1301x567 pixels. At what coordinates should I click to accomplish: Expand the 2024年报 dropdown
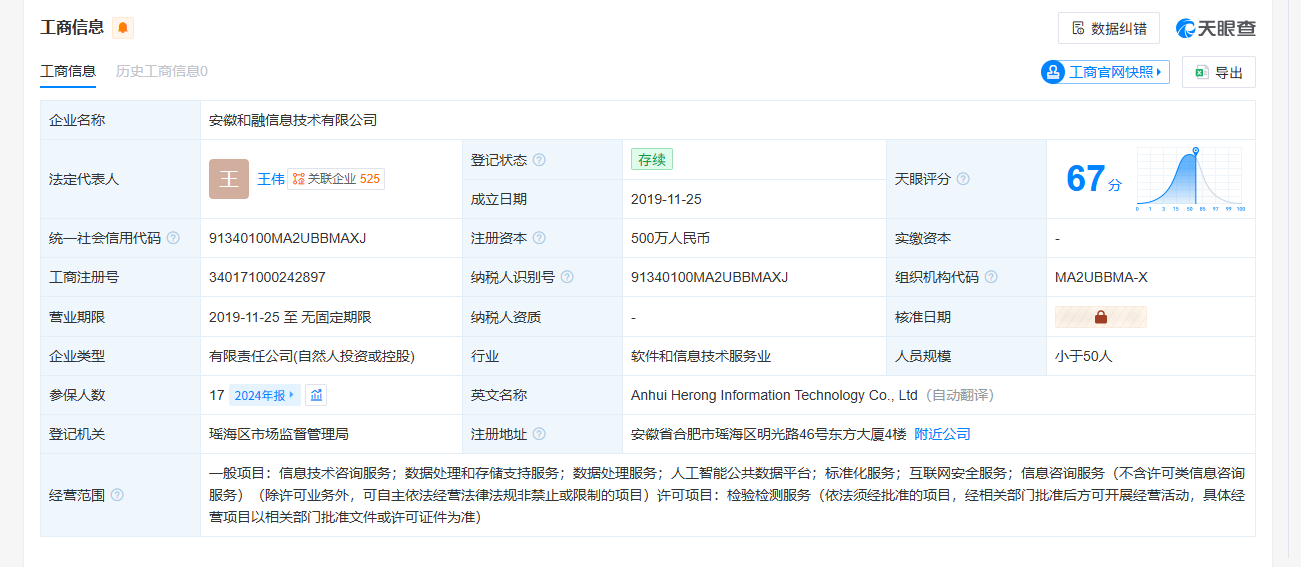coord(264,395)
